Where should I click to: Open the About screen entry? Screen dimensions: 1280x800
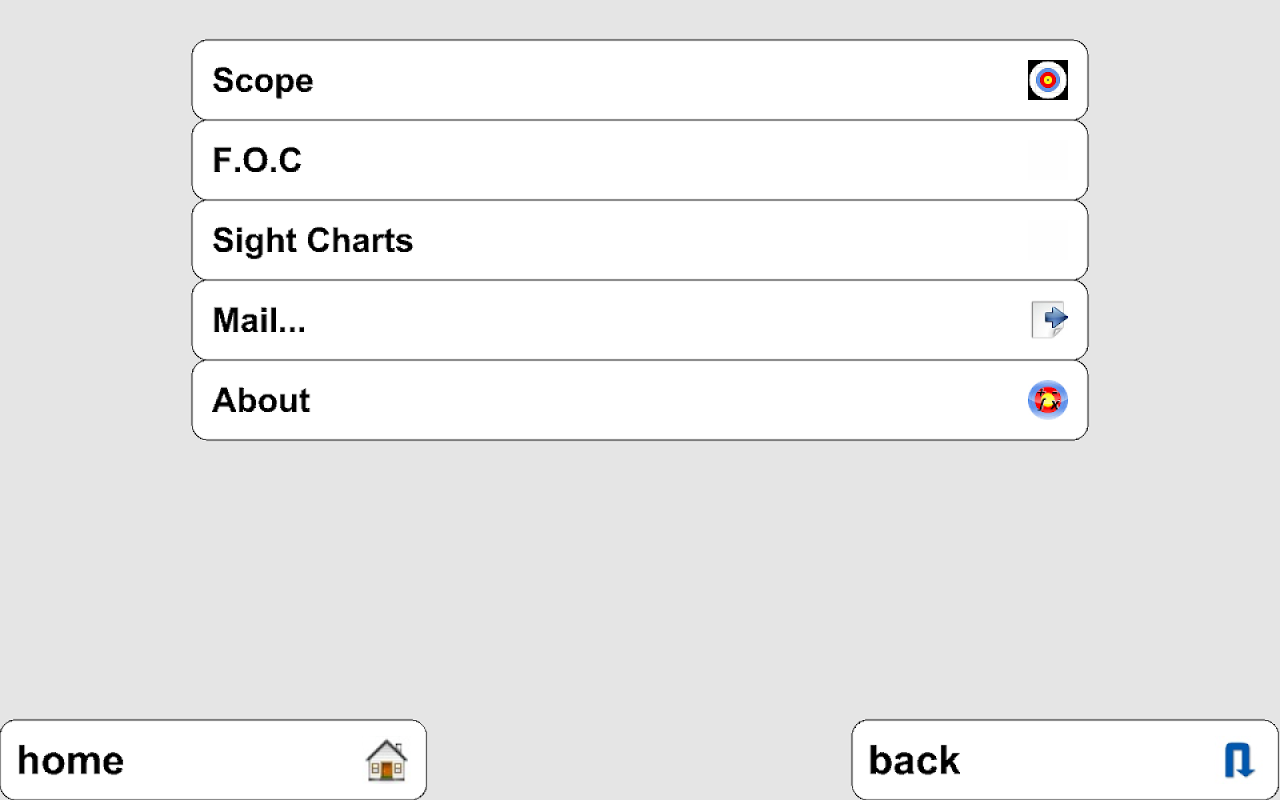tap(640, 400)
